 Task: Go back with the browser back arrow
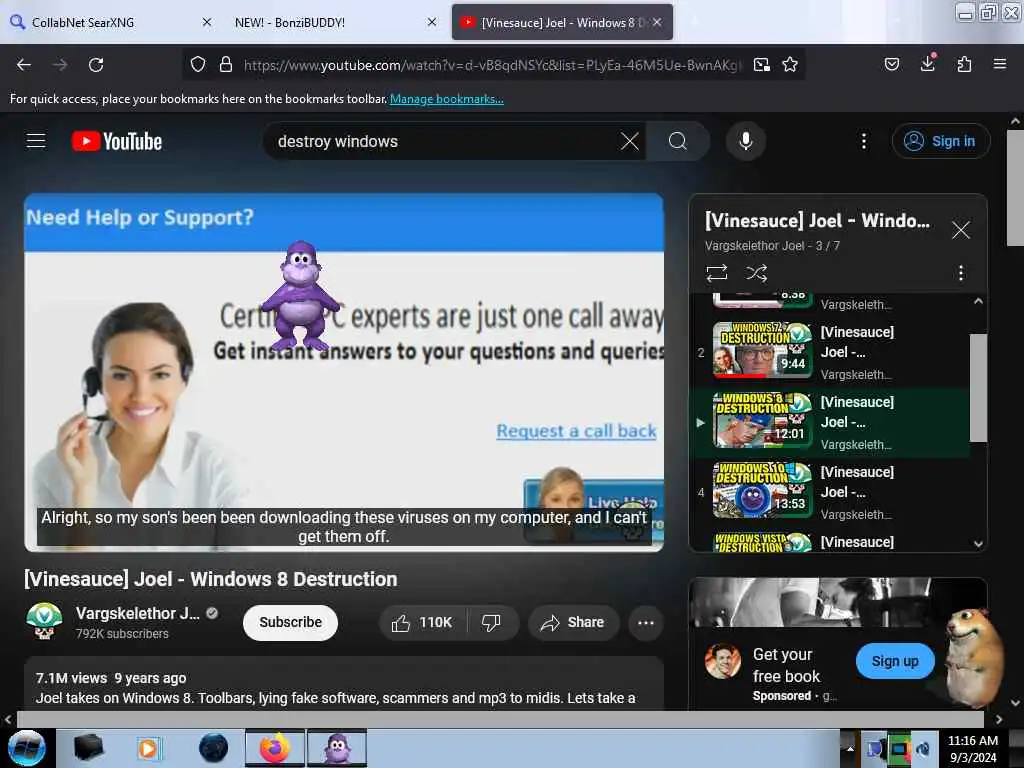(x=24, y=65)
